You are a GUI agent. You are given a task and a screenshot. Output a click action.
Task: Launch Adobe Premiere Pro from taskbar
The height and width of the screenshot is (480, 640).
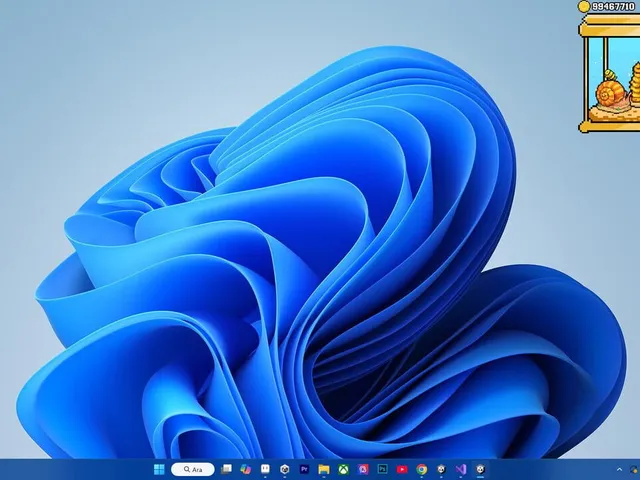(x=304, y=469)
